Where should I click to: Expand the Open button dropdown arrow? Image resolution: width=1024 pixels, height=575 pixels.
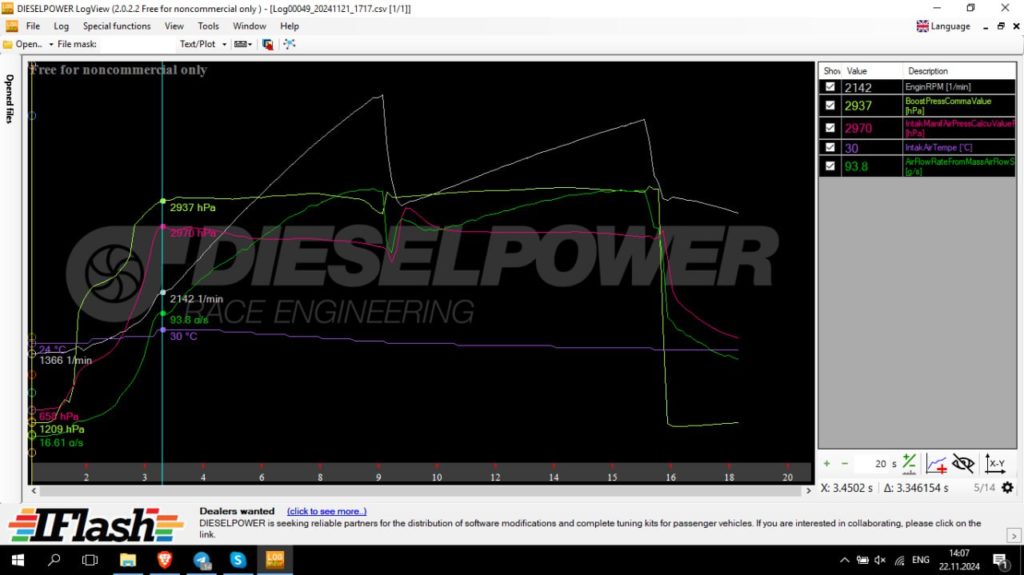[51, 44]
